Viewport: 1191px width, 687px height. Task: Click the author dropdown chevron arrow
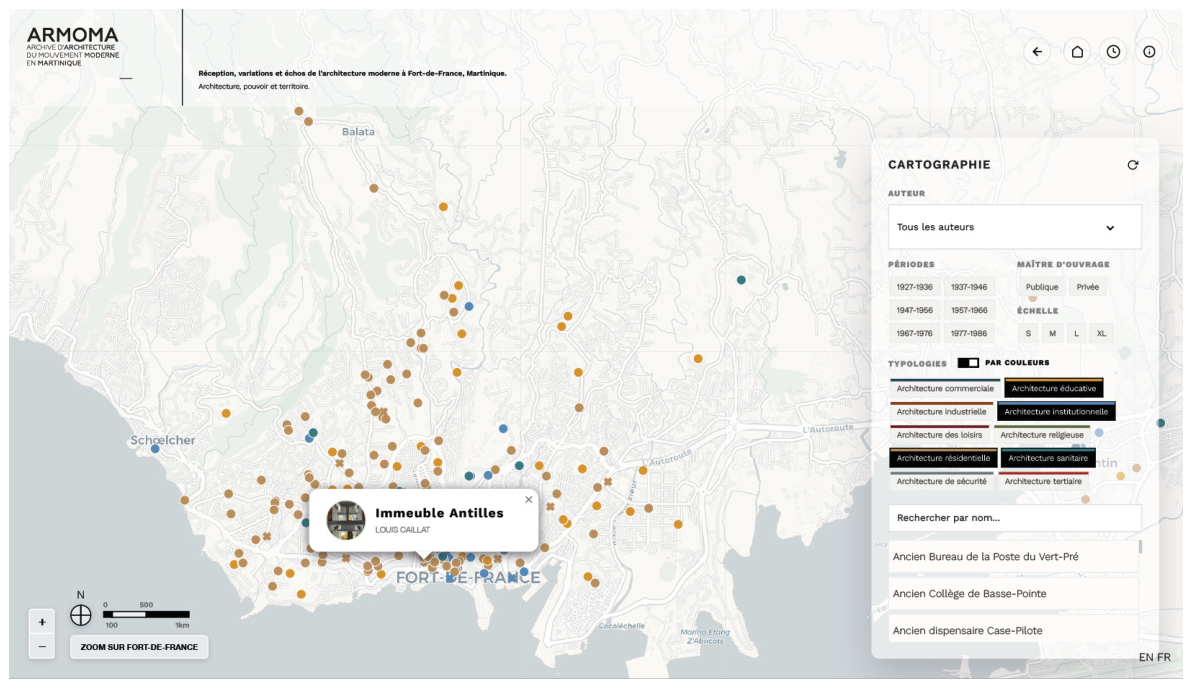[1110, 228]
